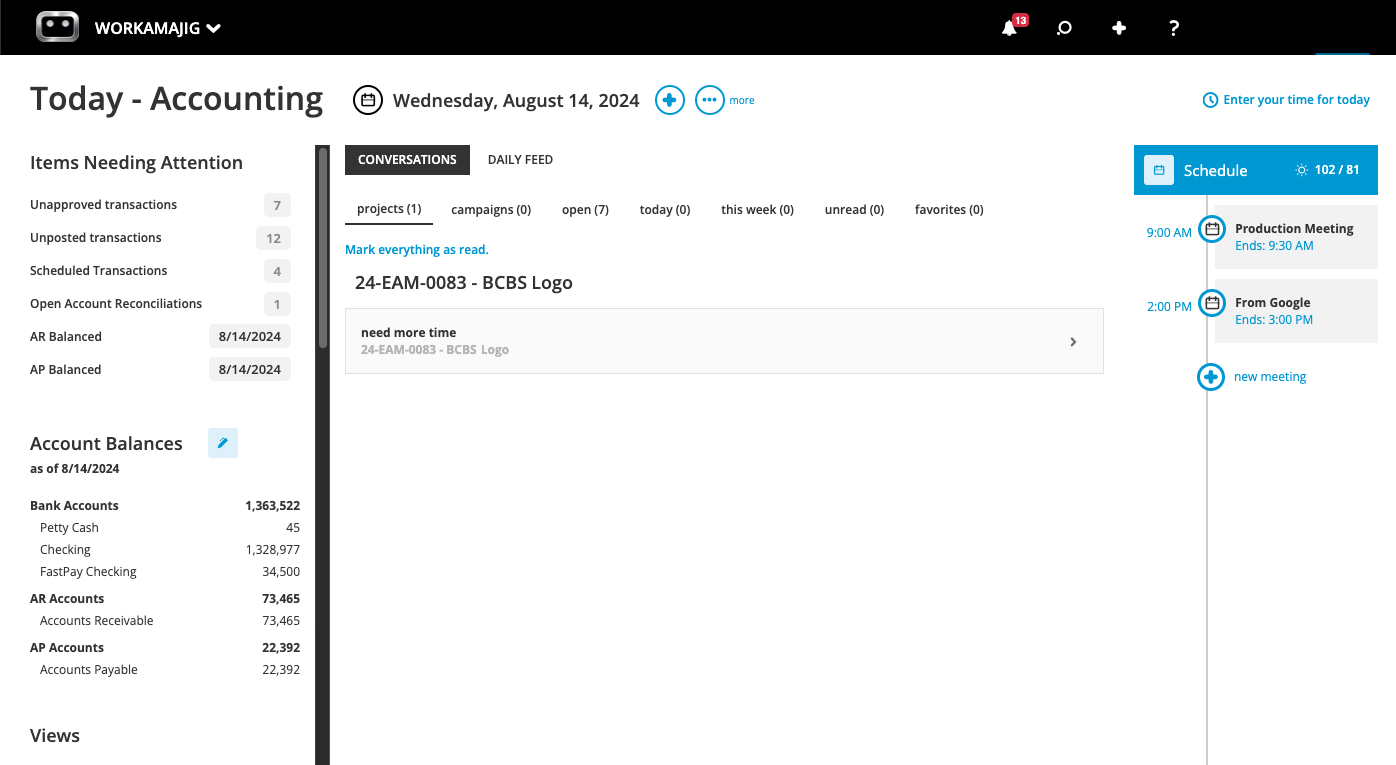Select the unread (0) filter tab
The width and height of the screenshot is (1396, 765).
[x=854, y=209]
